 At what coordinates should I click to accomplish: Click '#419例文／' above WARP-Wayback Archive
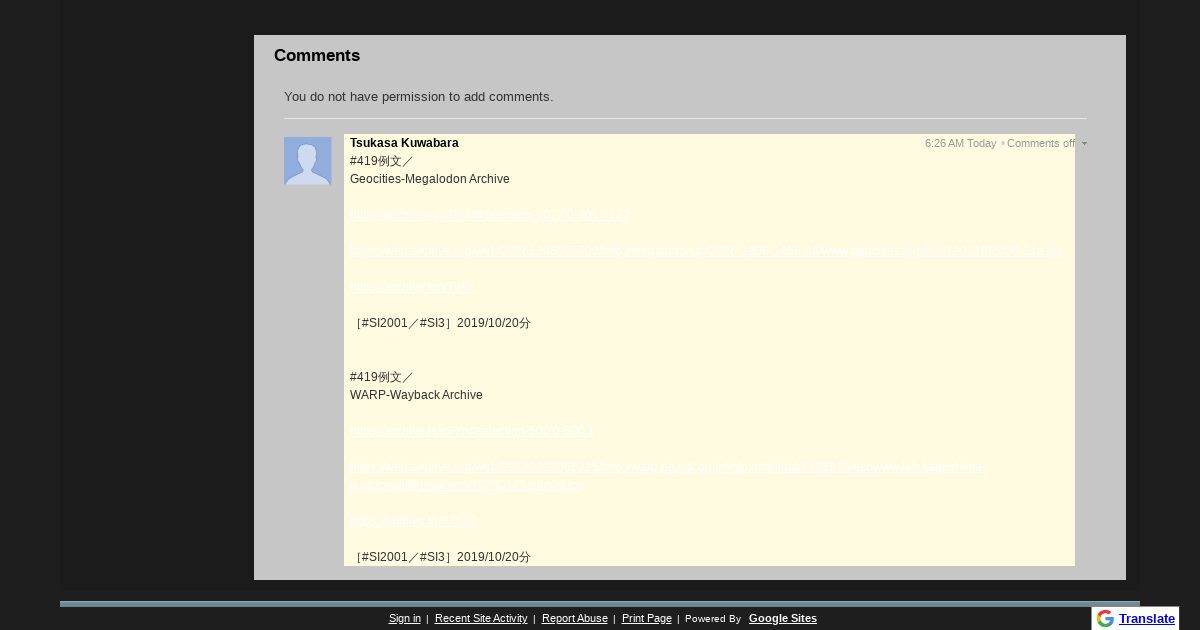(382, 377)
